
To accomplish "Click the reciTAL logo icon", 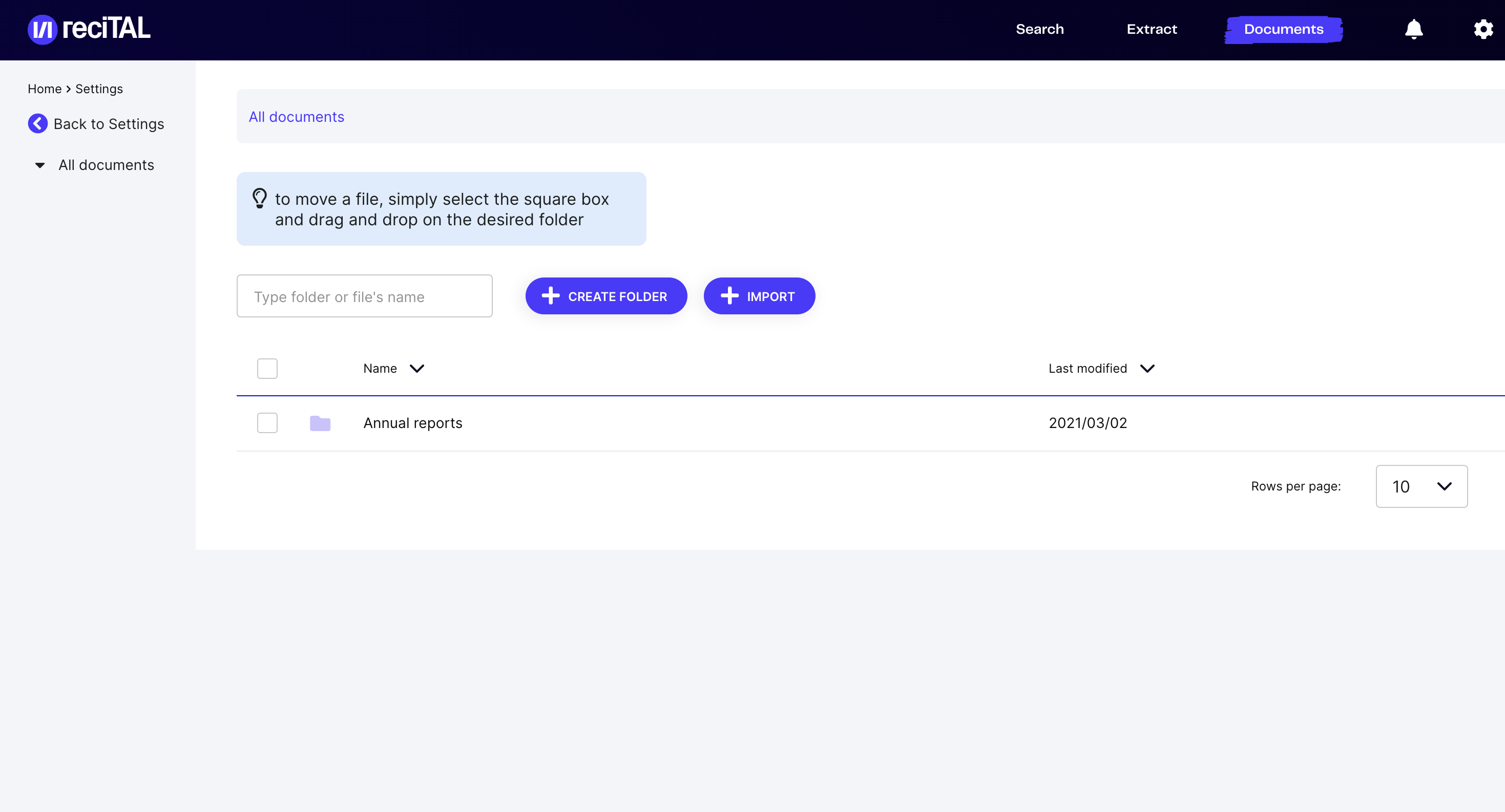I will pos(42,29).
